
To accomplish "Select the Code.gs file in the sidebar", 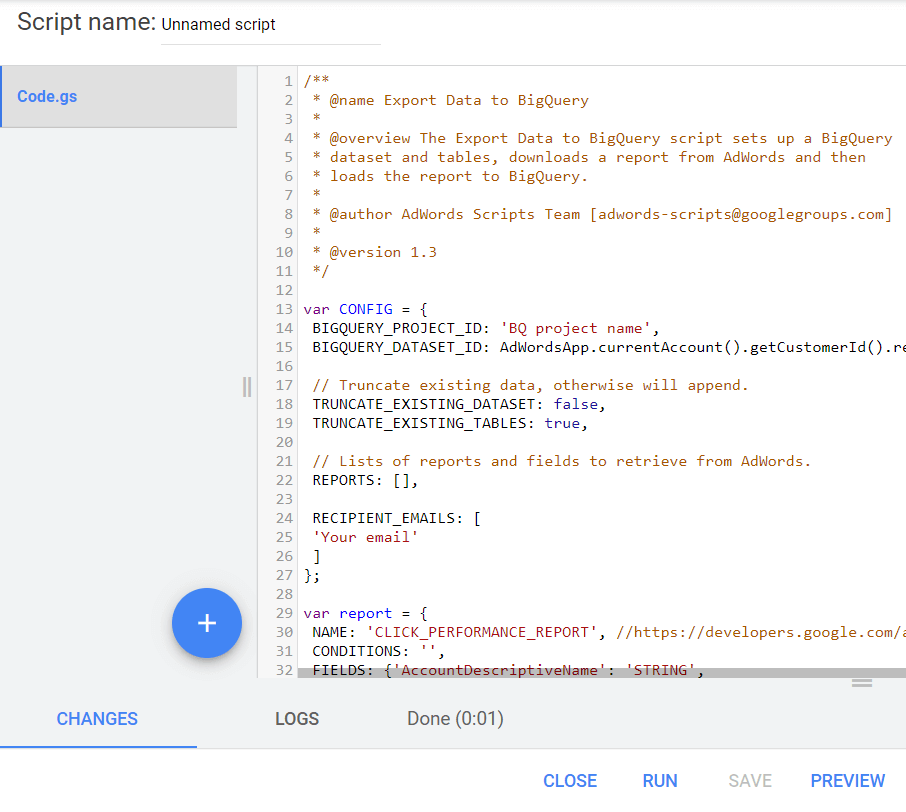I will [x=47, y=96].
